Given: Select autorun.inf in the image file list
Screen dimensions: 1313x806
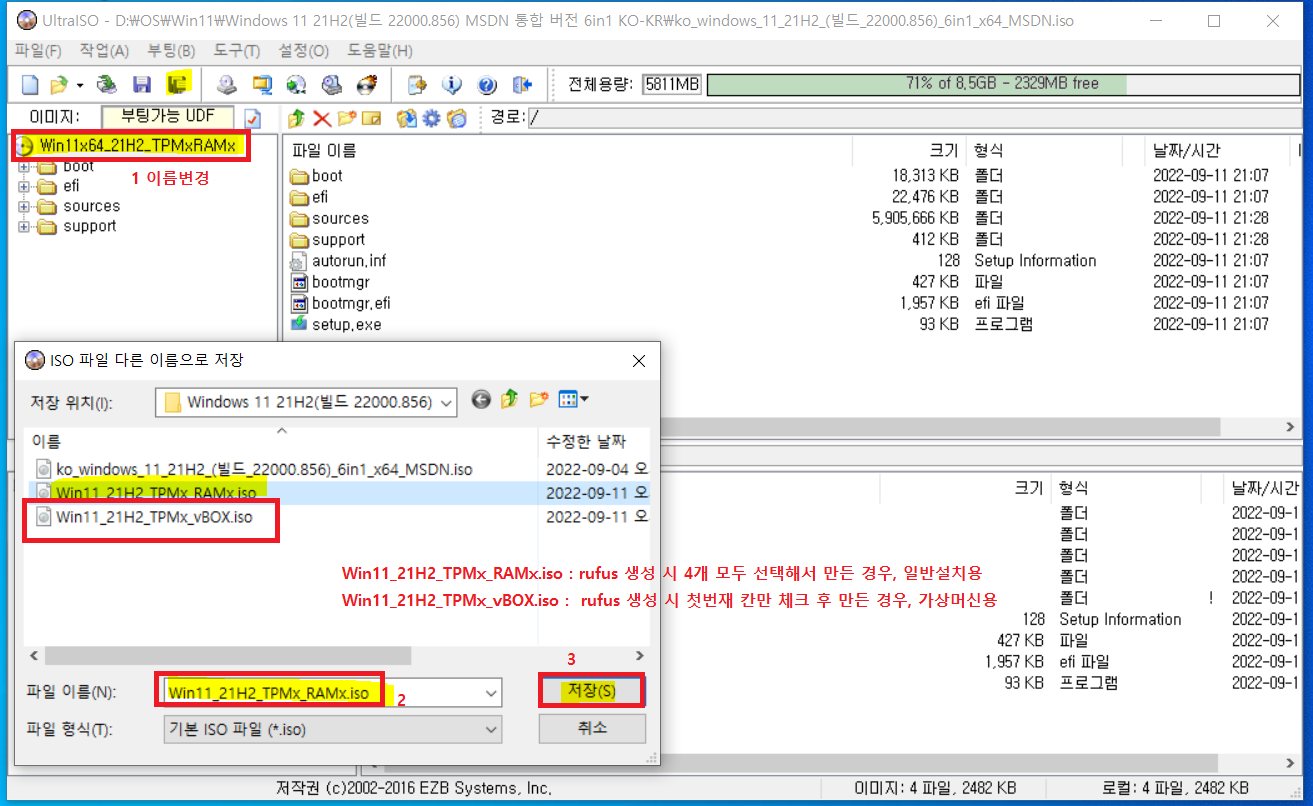Looking at the screenshot, I should coord(349,261).
